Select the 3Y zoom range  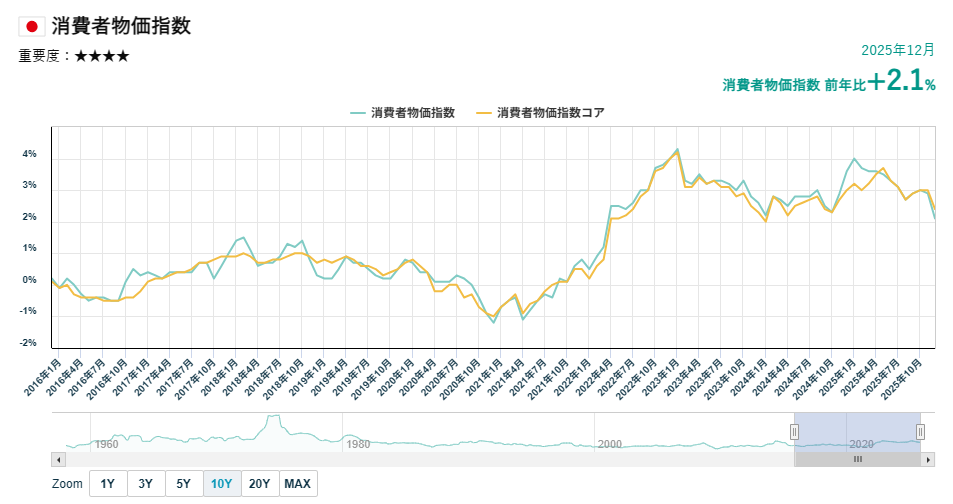point(145,484)
